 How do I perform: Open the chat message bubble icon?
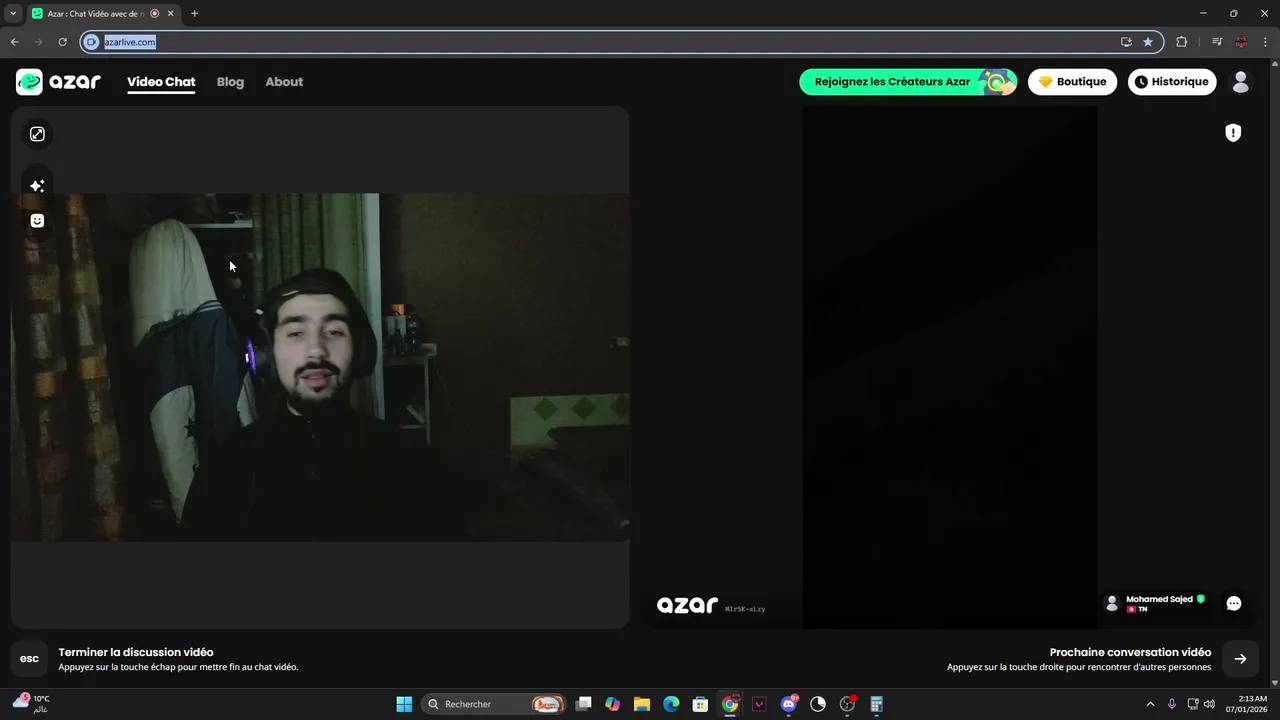point(1234,603)
